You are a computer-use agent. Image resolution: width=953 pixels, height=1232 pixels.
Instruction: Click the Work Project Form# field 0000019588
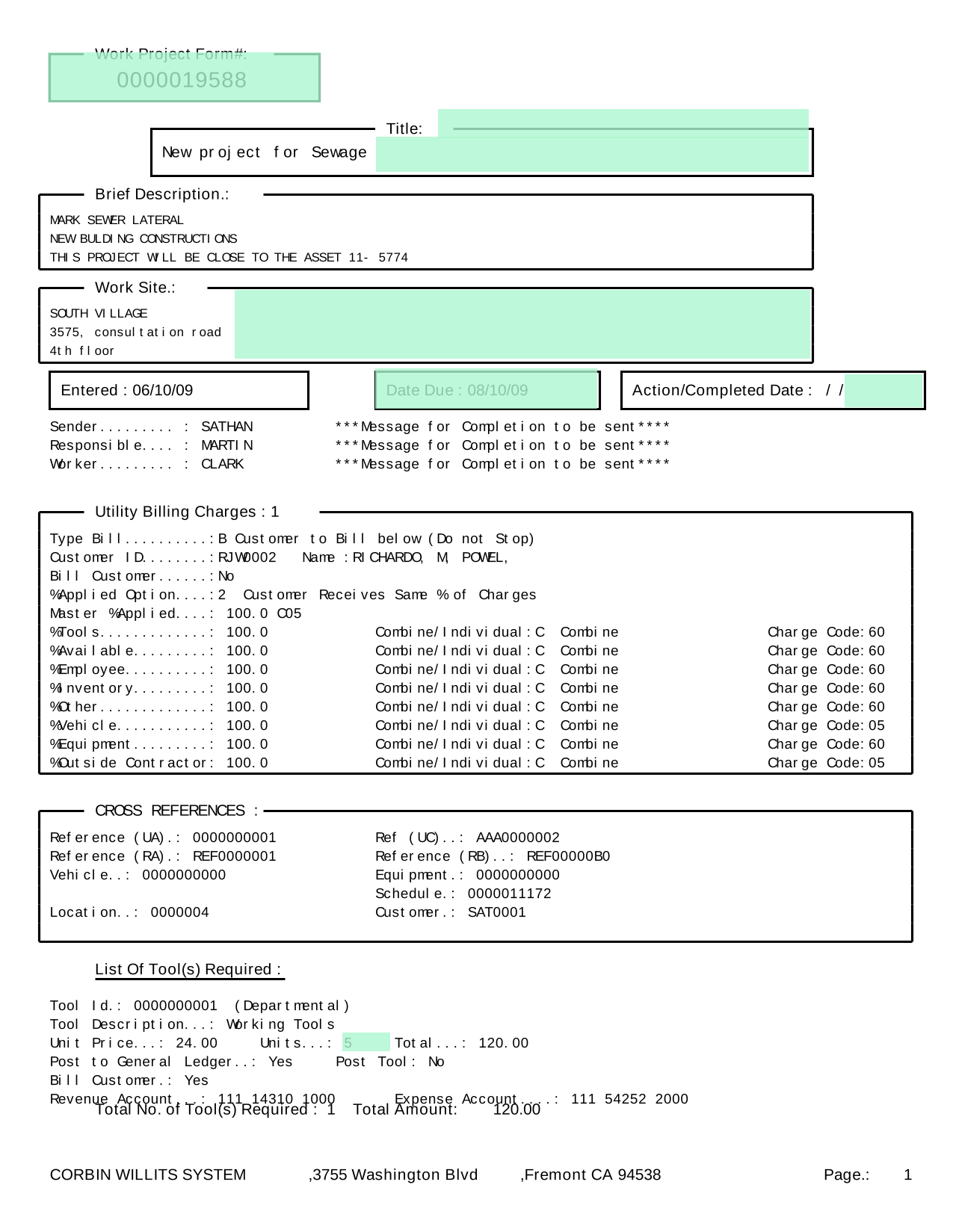point(185,78)
